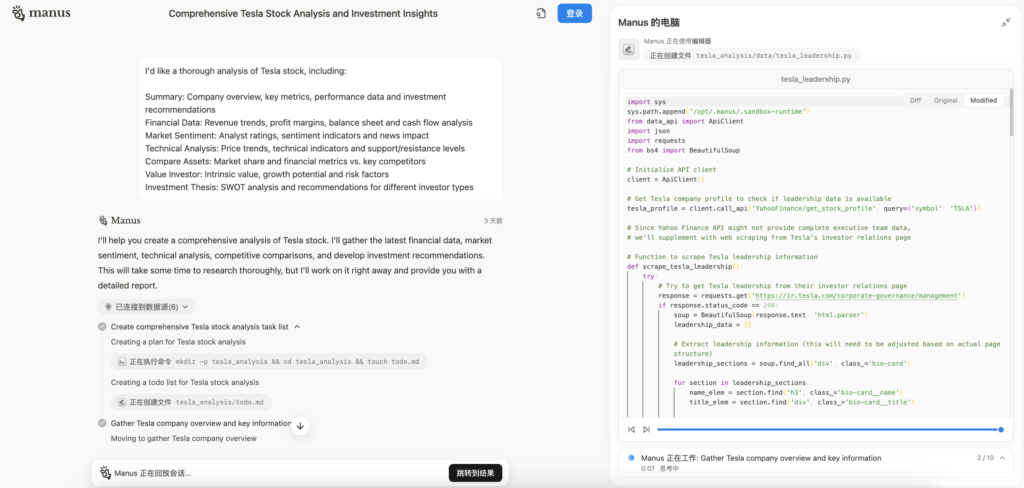Click 'Gather Tesla company overview and key information' step

point(200,423)
